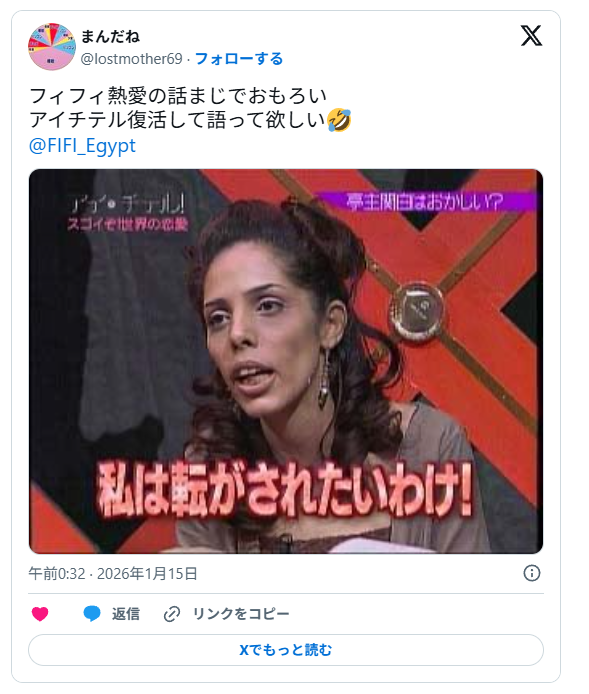Click the chain link copy icon
Viewport: 589px width, 694px height.
coord(172,614)
